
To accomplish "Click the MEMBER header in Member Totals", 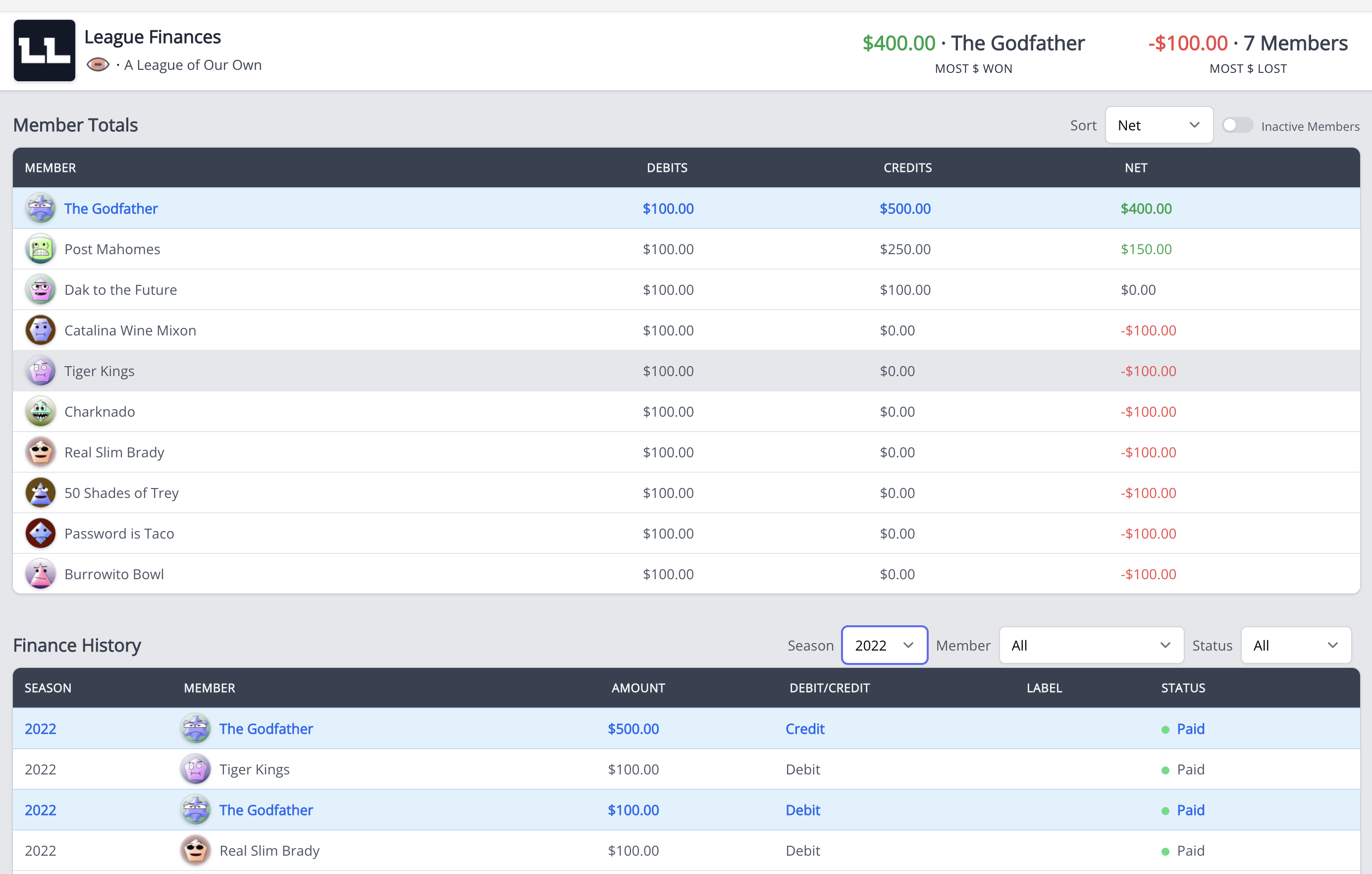I will click(50, 167).
